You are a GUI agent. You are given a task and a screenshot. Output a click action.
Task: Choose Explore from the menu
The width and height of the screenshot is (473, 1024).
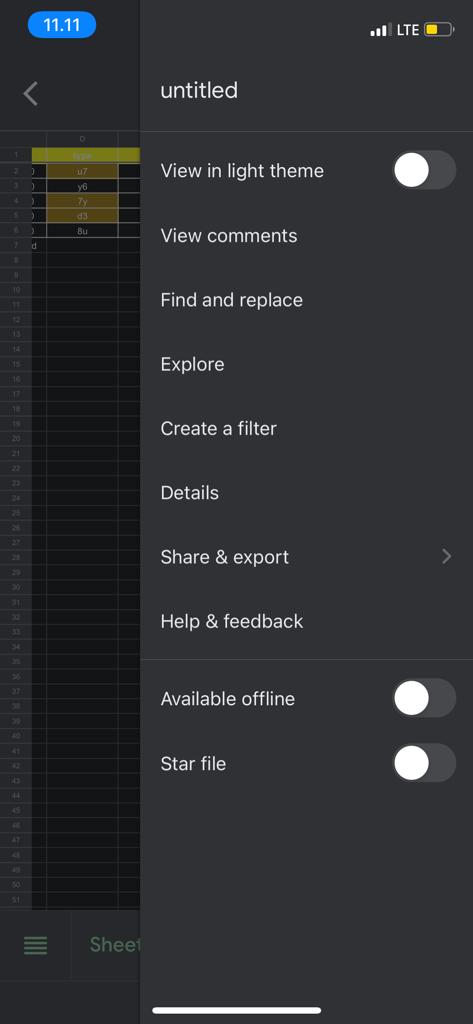point(192,364)
